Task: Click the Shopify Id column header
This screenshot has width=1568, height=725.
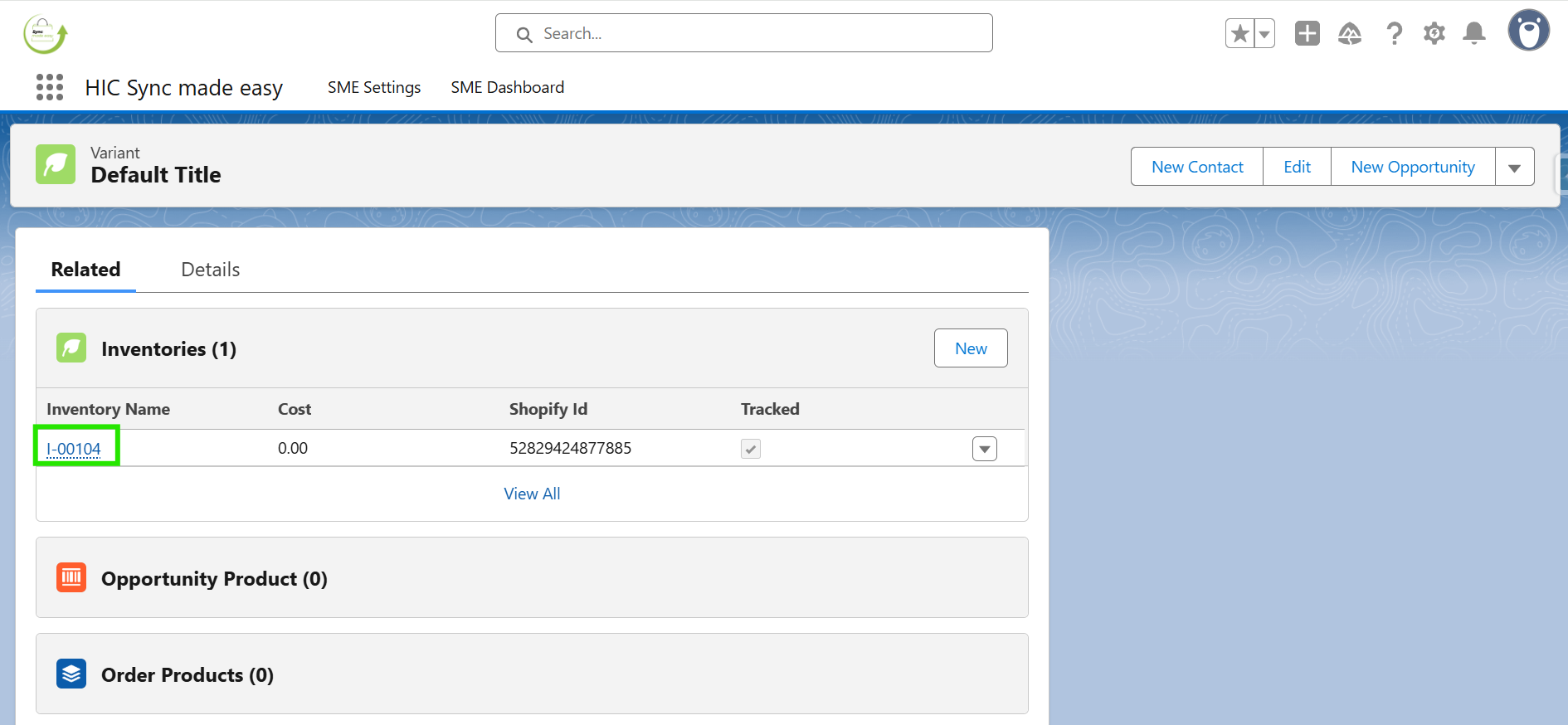Action: [x=548, y=409]
